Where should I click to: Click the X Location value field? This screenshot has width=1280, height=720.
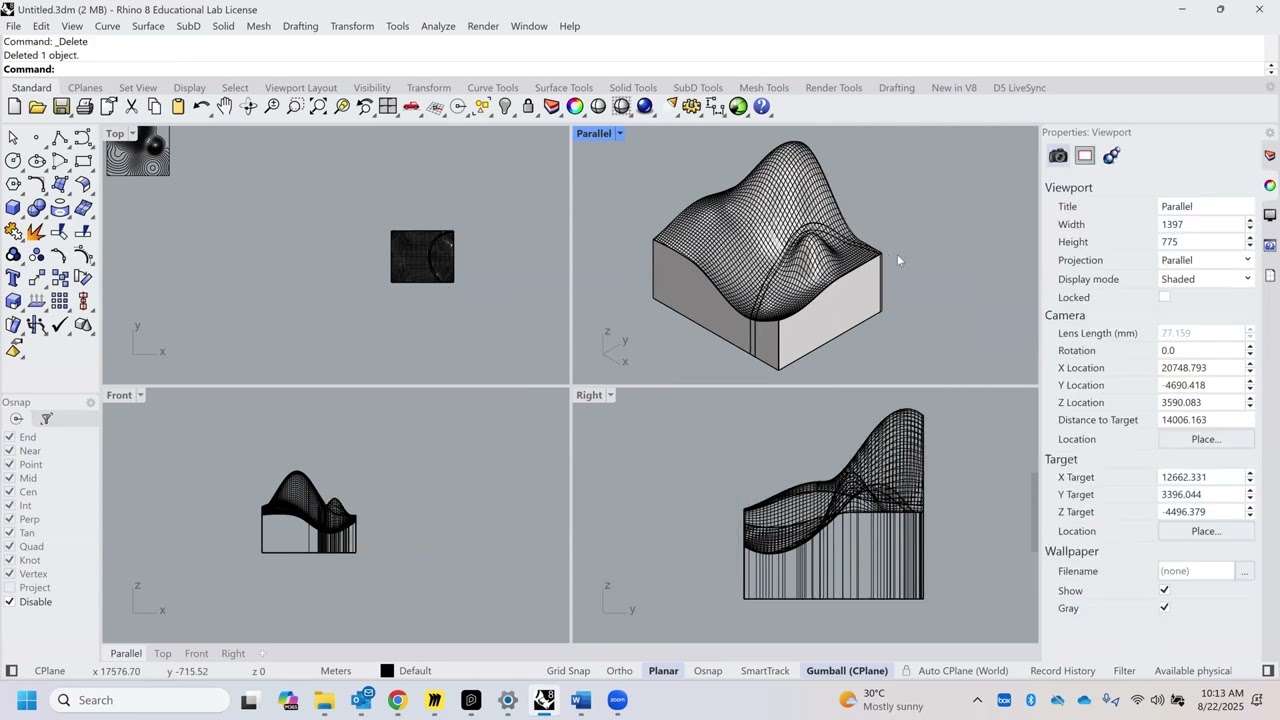(1200, 368)
